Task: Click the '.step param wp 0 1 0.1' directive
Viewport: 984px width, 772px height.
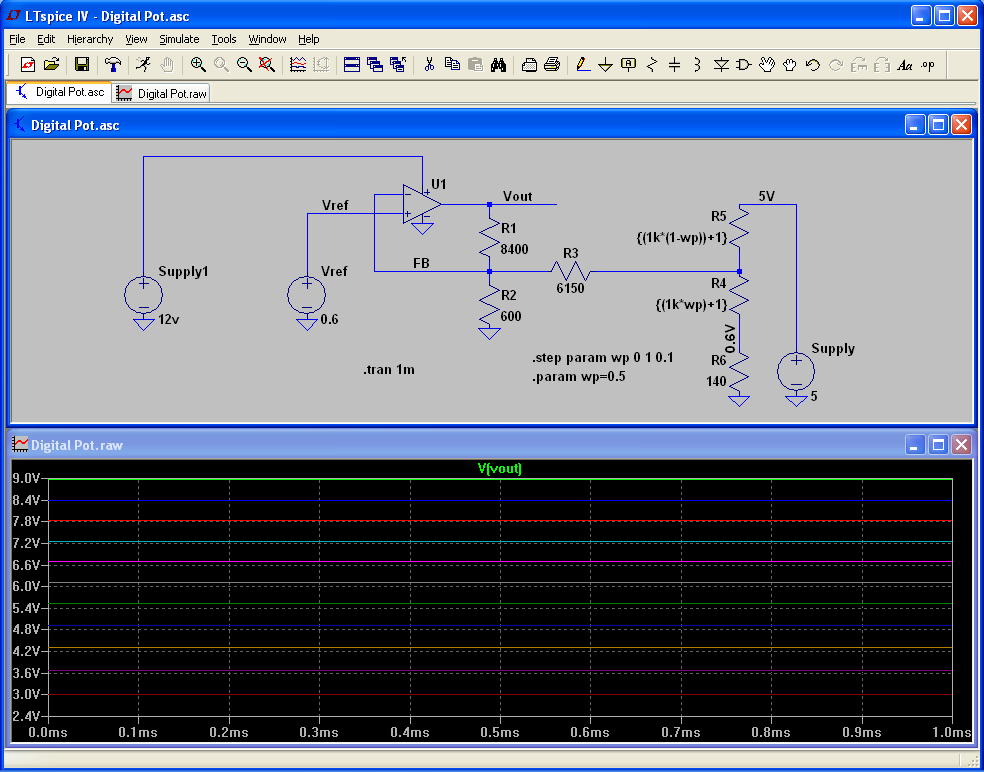Action: (602, 359)
